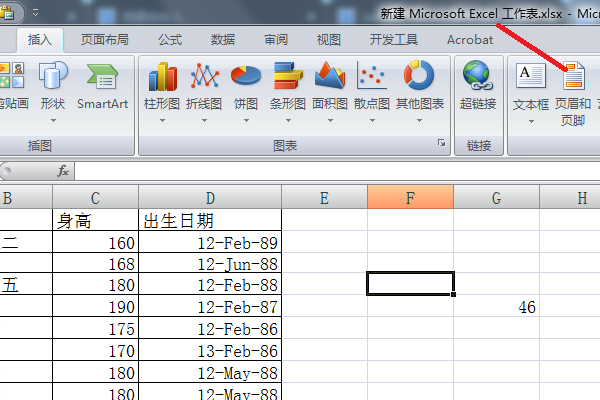600x400 pixels.
Task: Open the chart (图表) group dialog launcher
Action: [x=441, y=145]
